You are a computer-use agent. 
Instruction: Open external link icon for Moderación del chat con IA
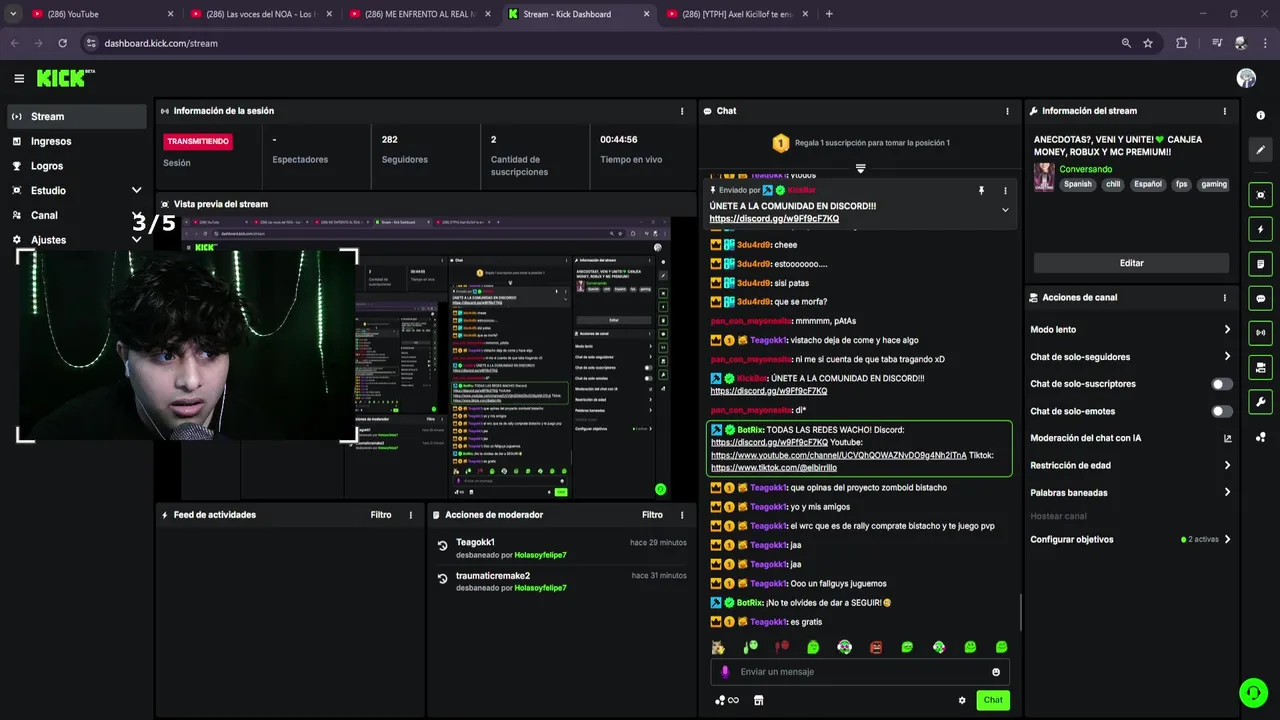1228,438
